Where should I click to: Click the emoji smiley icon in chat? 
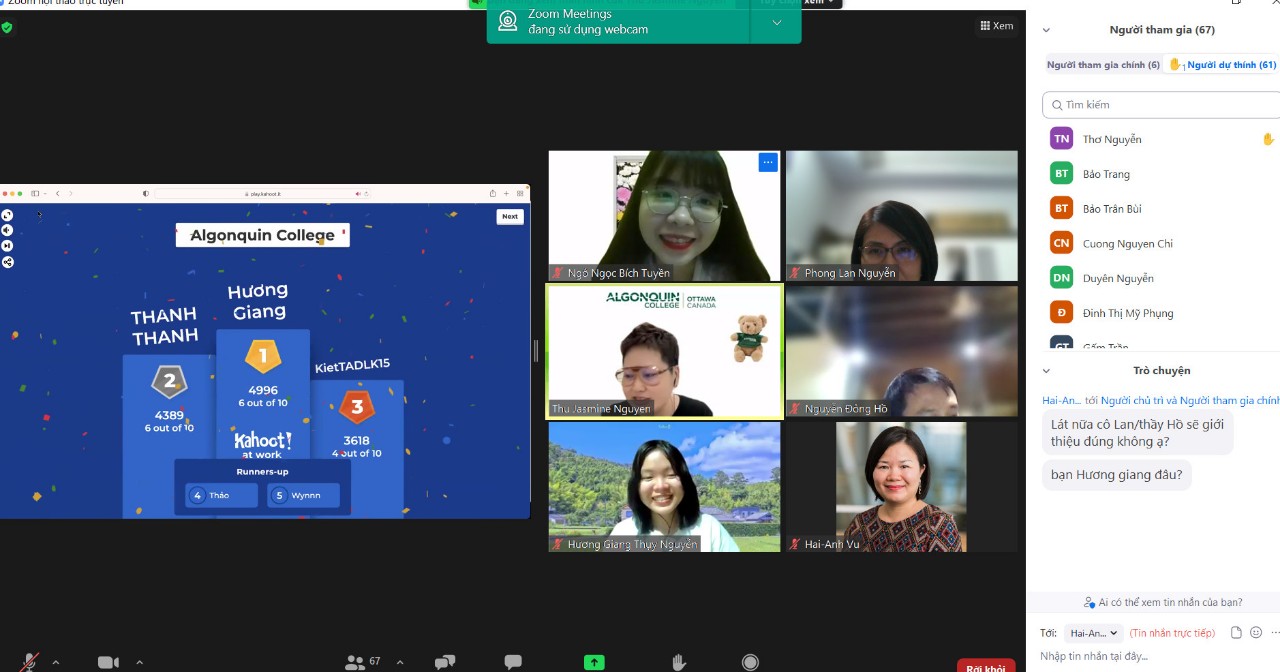click(1256, 633)
